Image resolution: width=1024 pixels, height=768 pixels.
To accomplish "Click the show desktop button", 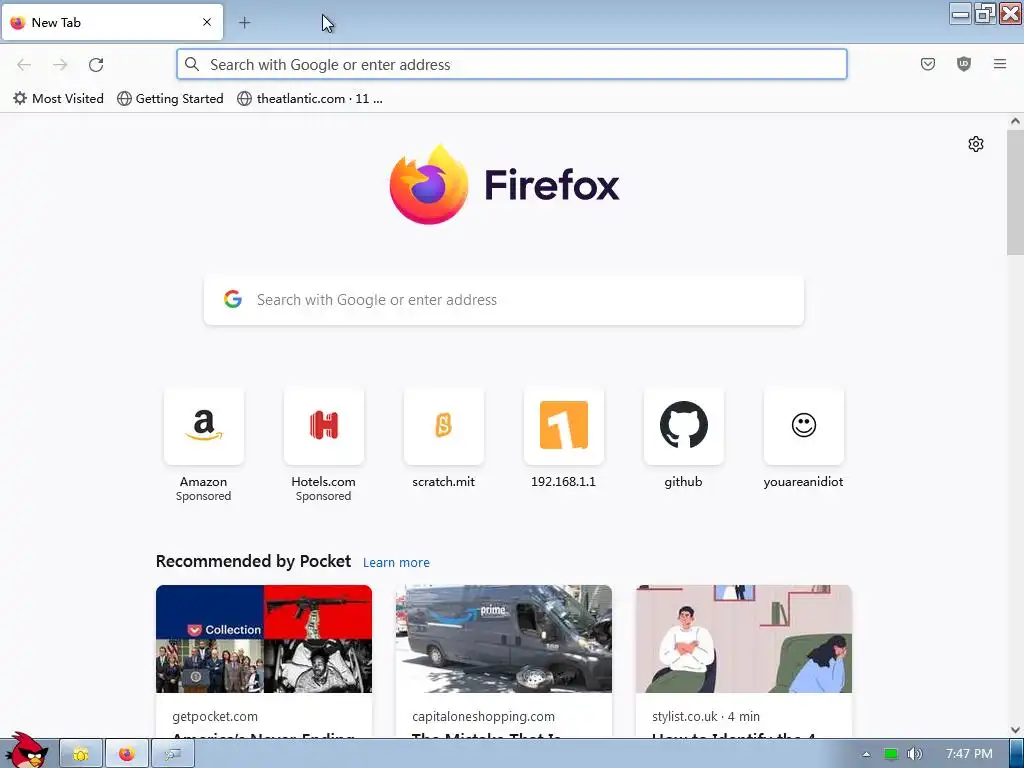I will [x=1016, y=754].
